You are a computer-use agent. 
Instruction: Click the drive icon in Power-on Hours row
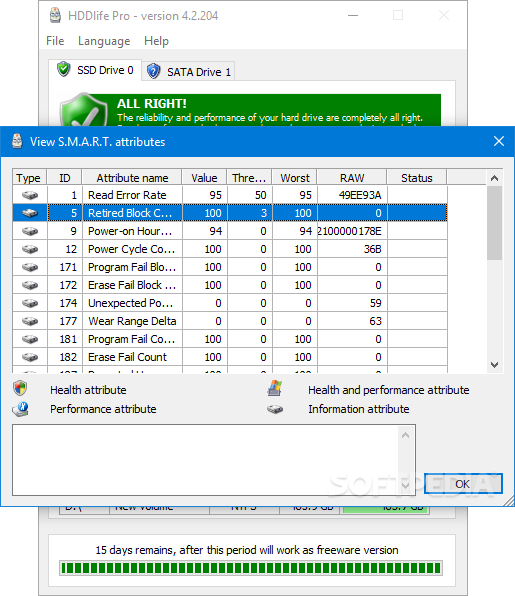point(30,231)
